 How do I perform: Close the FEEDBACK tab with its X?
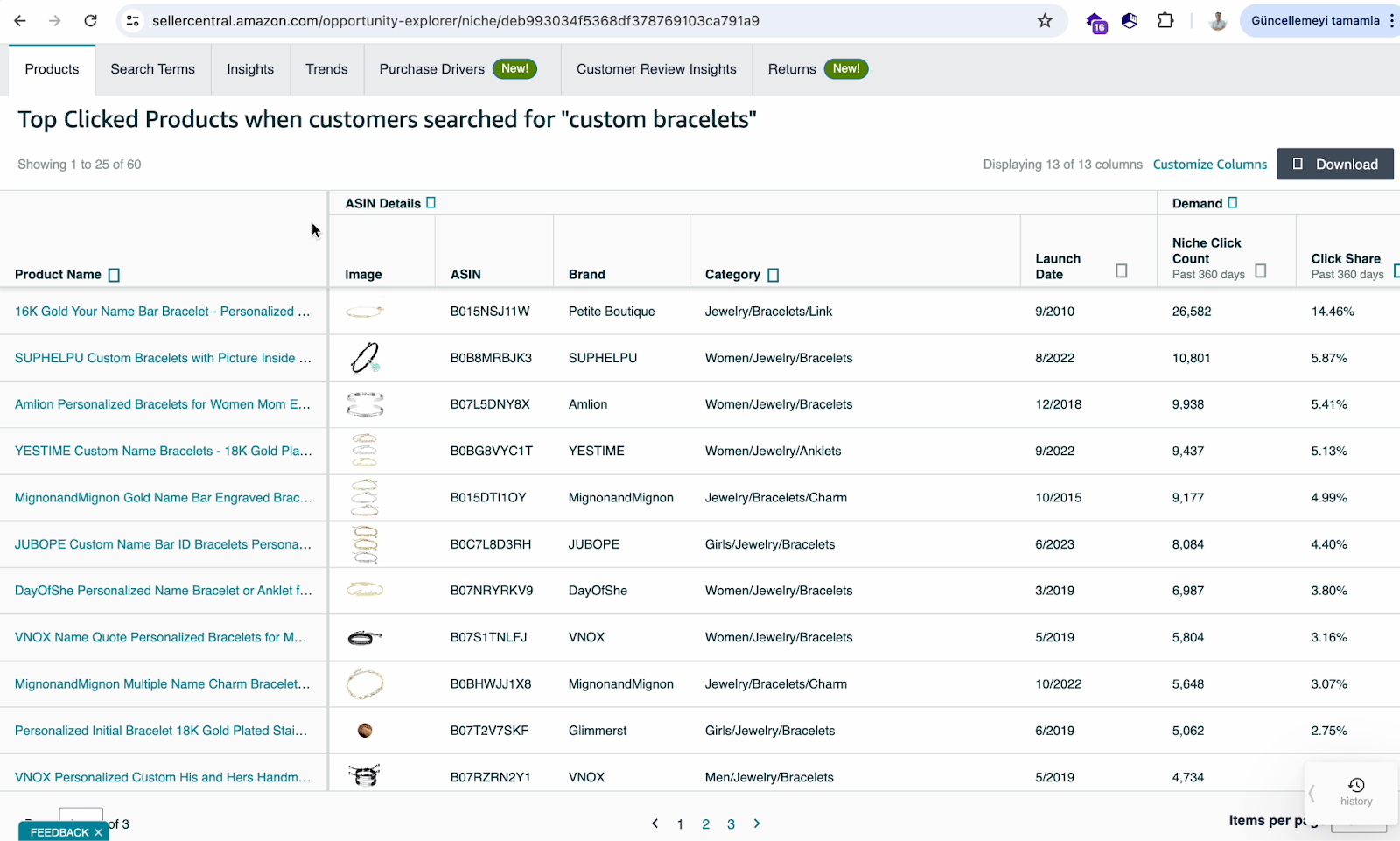pyautogui.click(x=98, y=832)
